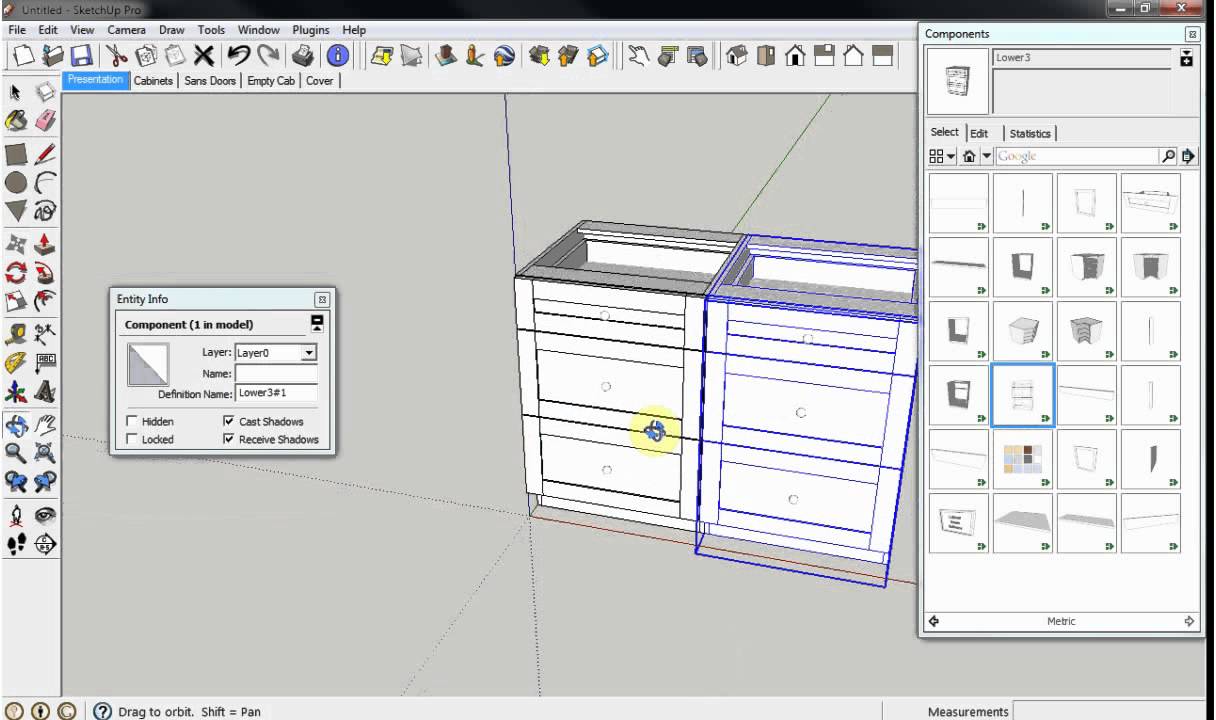Activate the Tape Measure tool

pos(15,333)
